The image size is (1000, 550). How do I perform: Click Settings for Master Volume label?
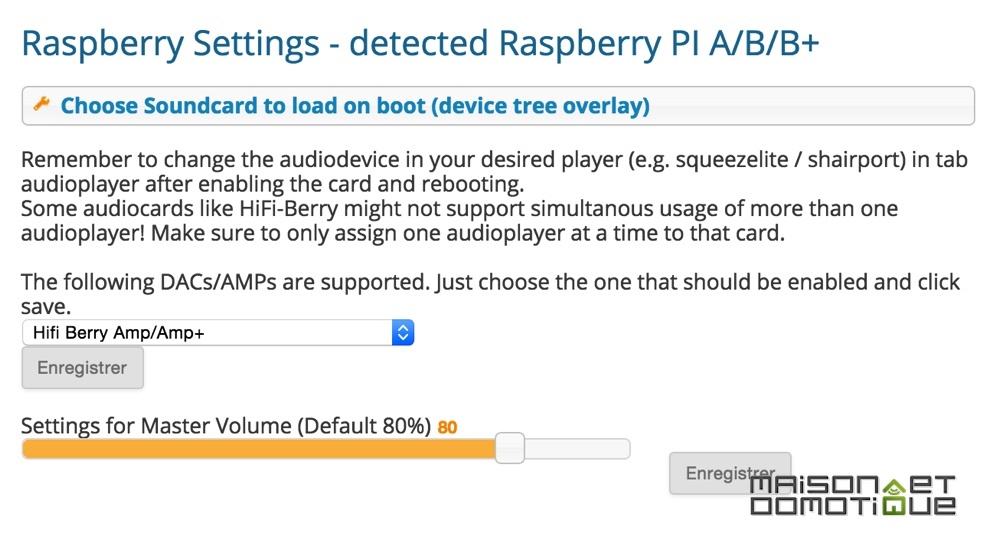point(226,426)
